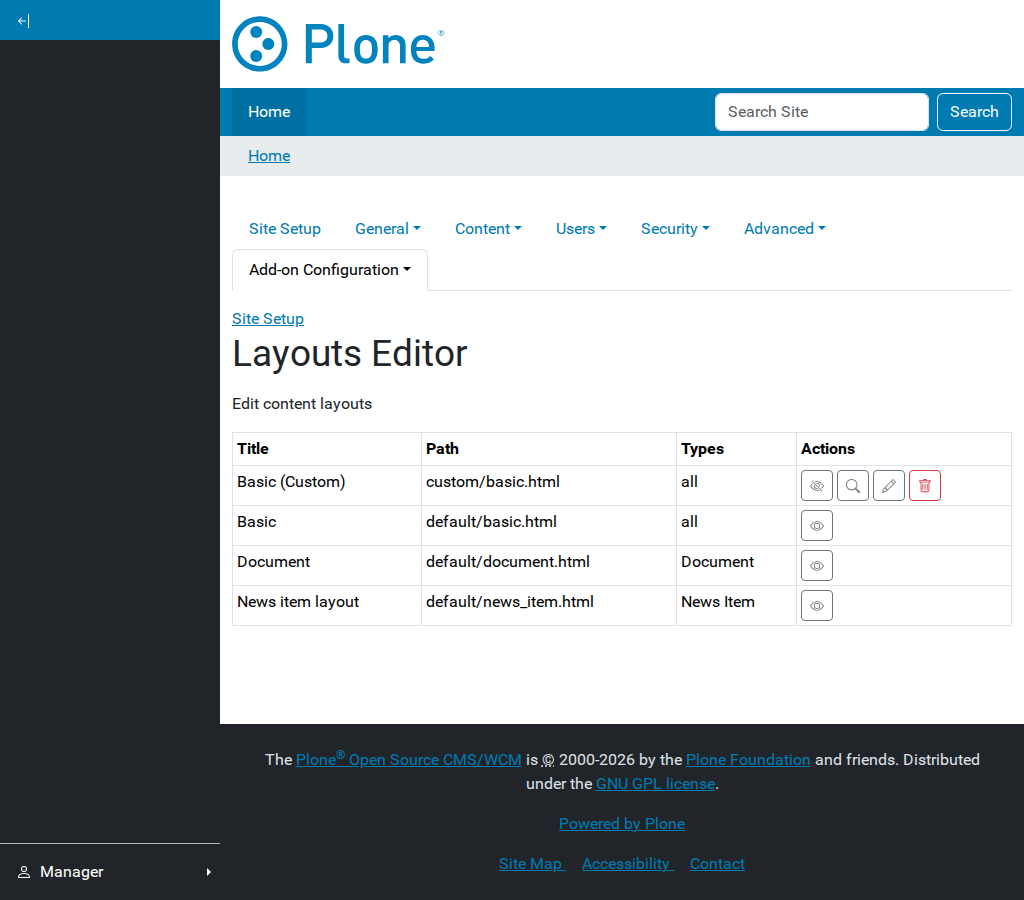Select the 'default/basic.html' path cell
Viewport: 1024px width, 900px height.
[x=549, y=526]
